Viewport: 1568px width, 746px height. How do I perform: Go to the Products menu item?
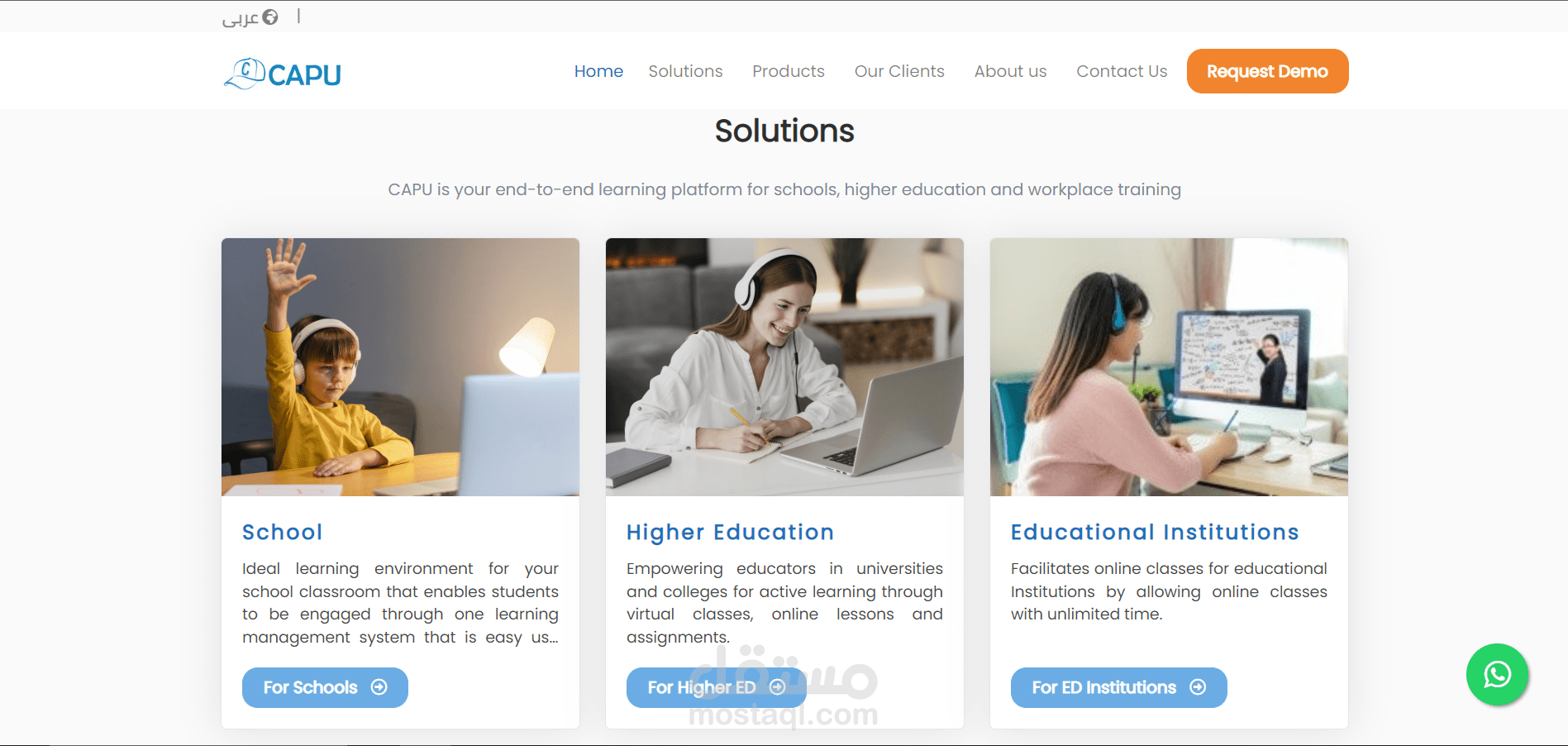coord(789,71)
